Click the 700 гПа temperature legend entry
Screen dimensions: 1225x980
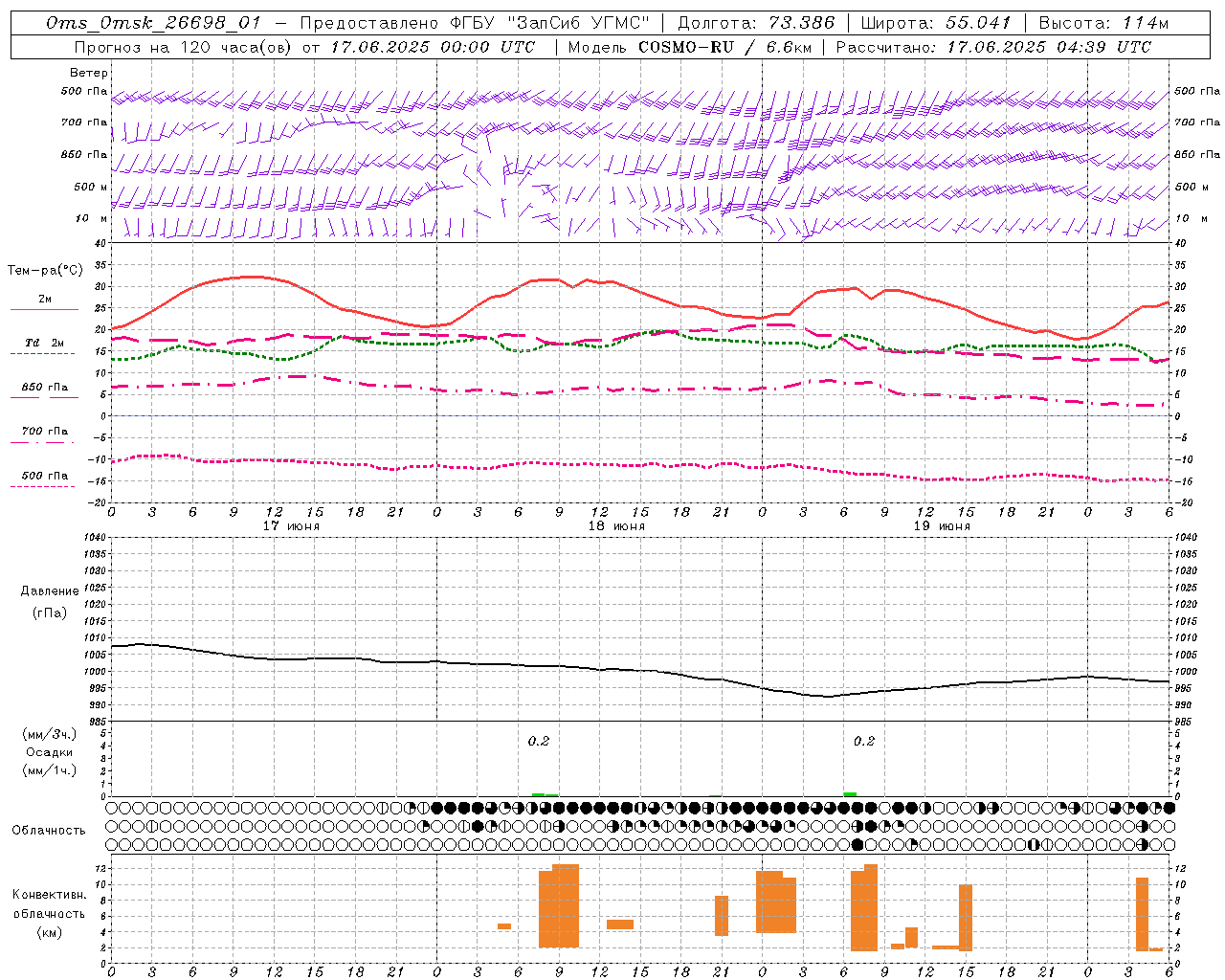(x=45, y=432)
